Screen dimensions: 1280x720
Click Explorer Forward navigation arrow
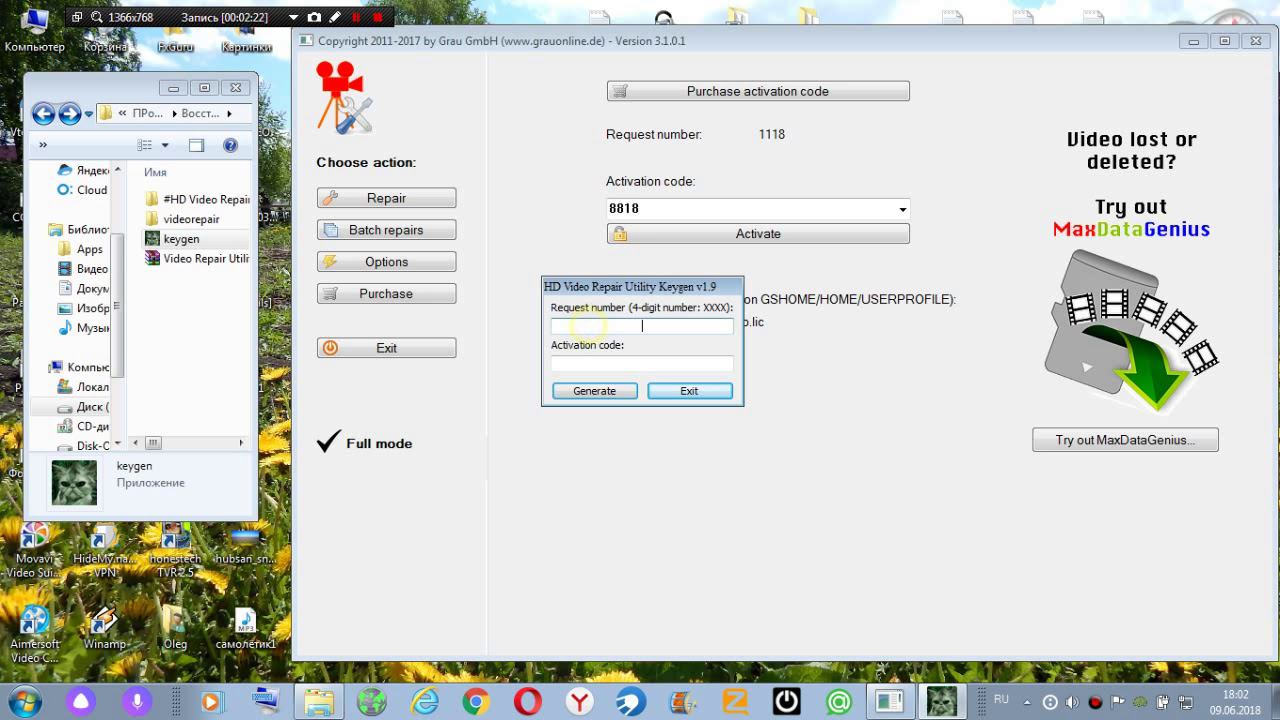pos(69,114)
